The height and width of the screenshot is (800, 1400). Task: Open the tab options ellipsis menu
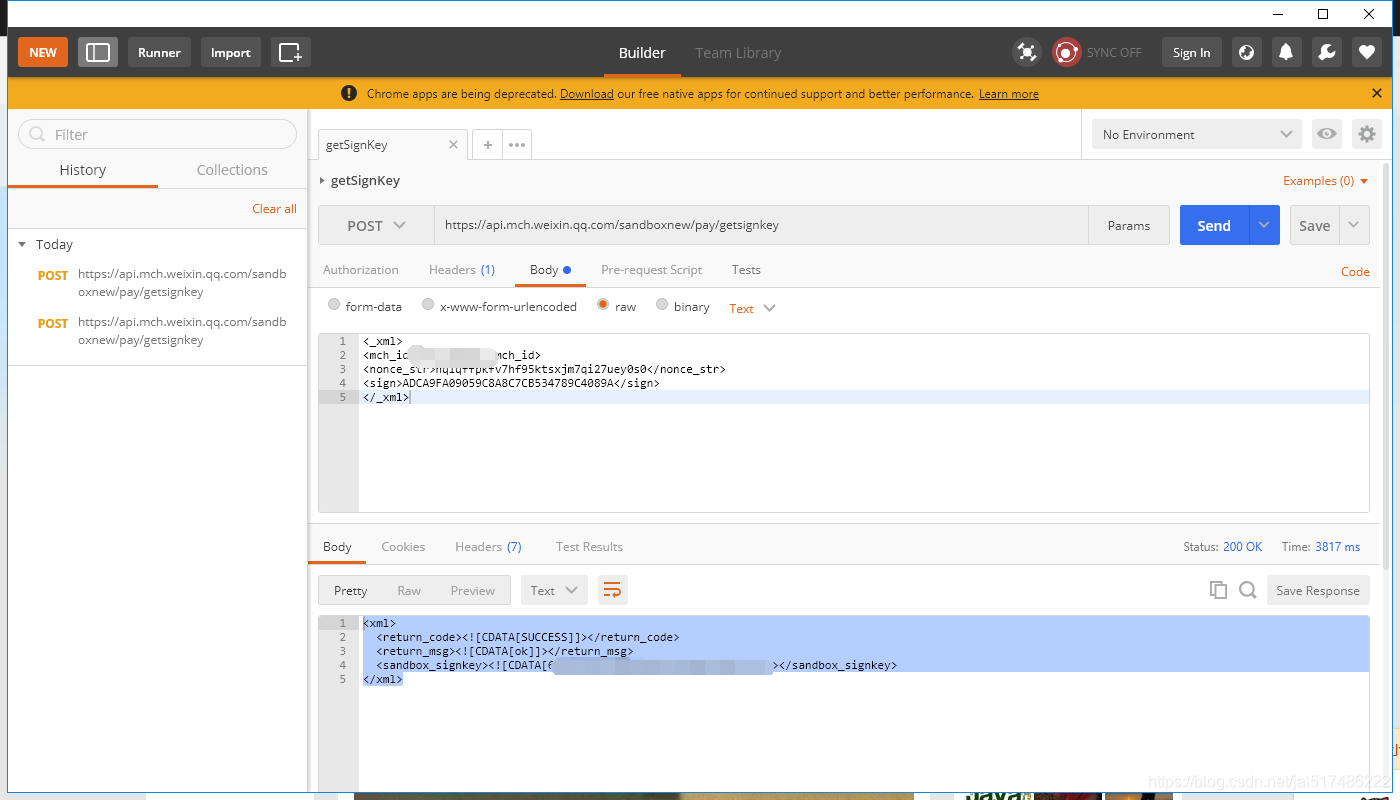pyautogui.click(x=516, y=145)
